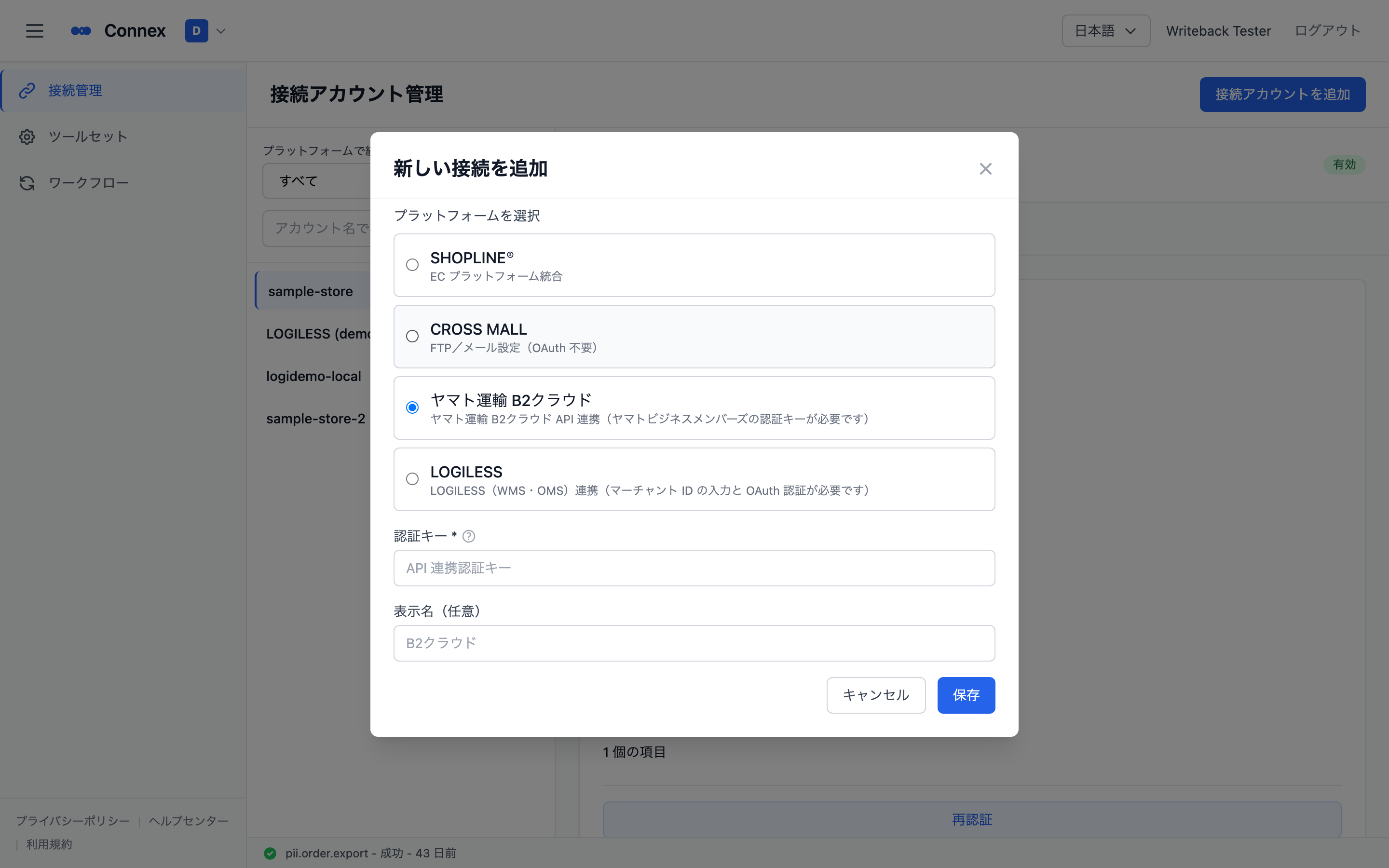1389x868 pixels.
Task: Open 利用規約 link
Action: 49,844
